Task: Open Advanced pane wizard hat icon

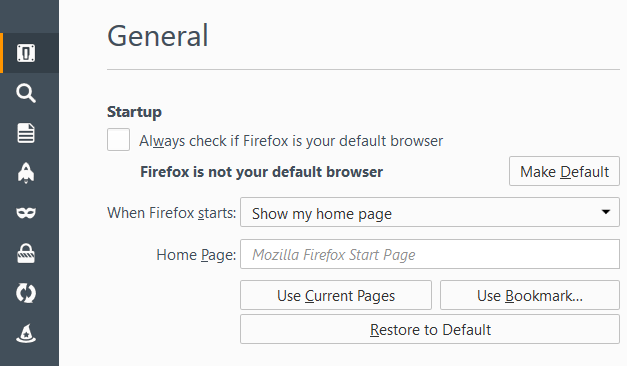Action: [26, 333]
